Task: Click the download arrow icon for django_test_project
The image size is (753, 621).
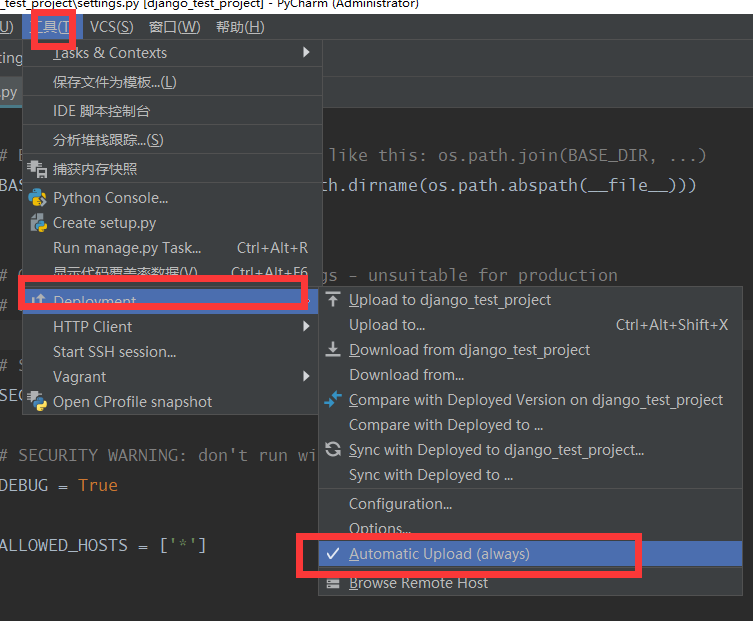Action: [333, 350]
